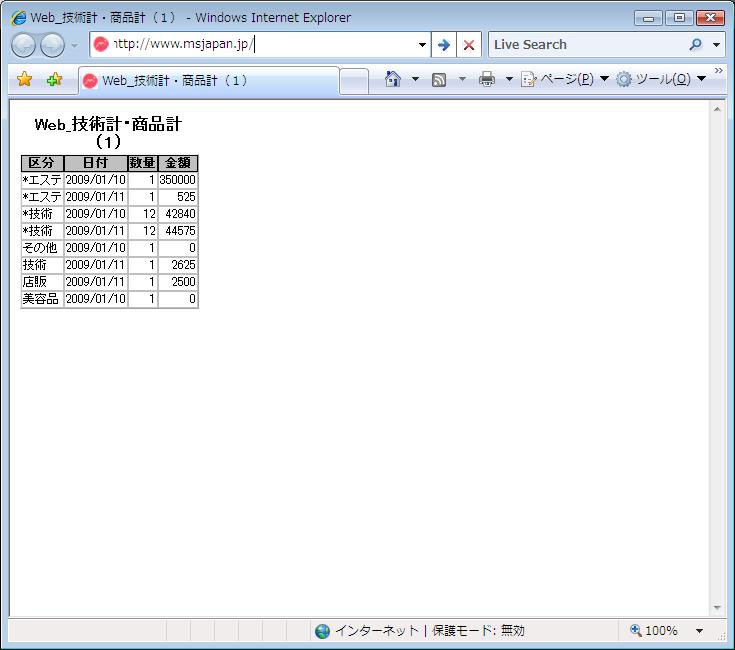Click the Live Search magnifier icon
735x650 pixels.
[696, 45]
